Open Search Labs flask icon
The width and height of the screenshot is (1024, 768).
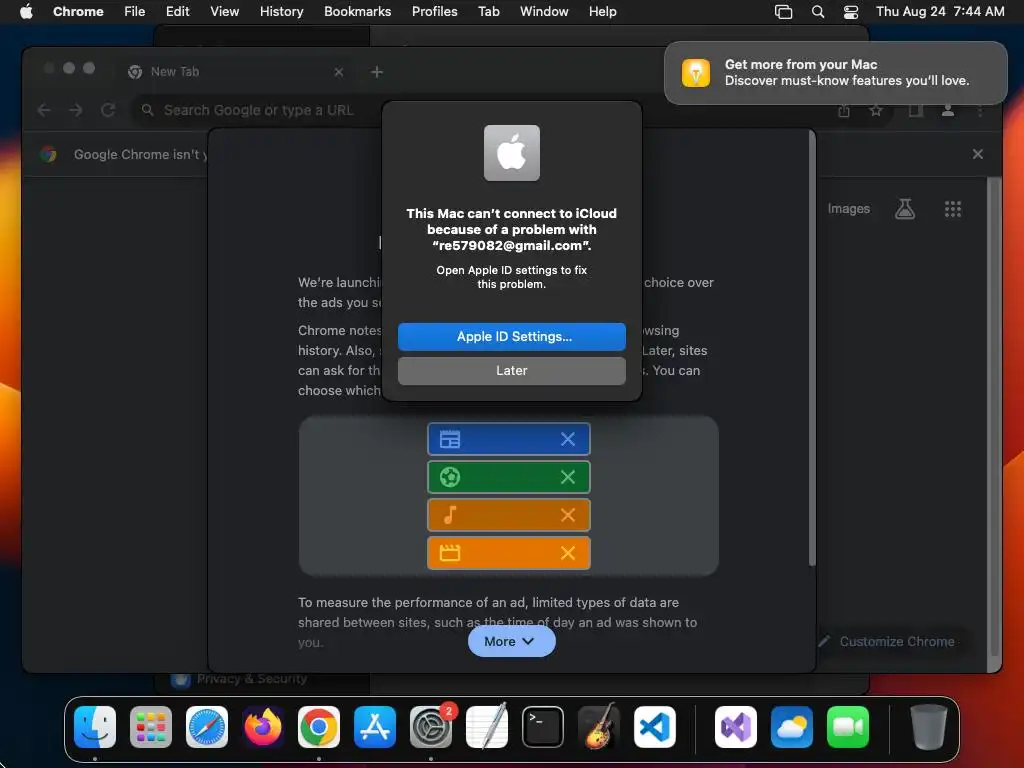[x=904, y=209]
